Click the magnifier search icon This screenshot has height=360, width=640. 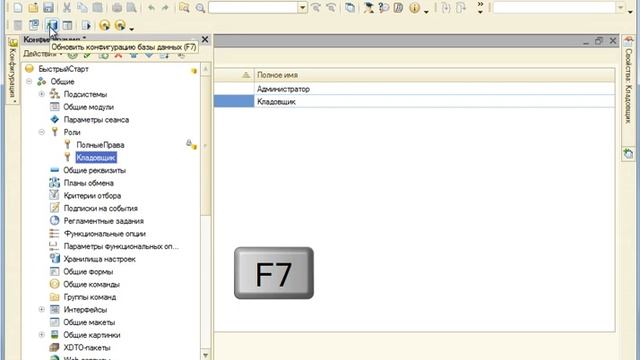coord(200,7)
